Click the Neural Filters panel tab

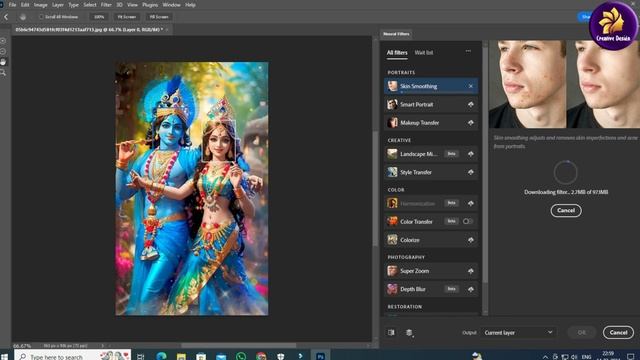pyautogui.click(x=396, y=34)
